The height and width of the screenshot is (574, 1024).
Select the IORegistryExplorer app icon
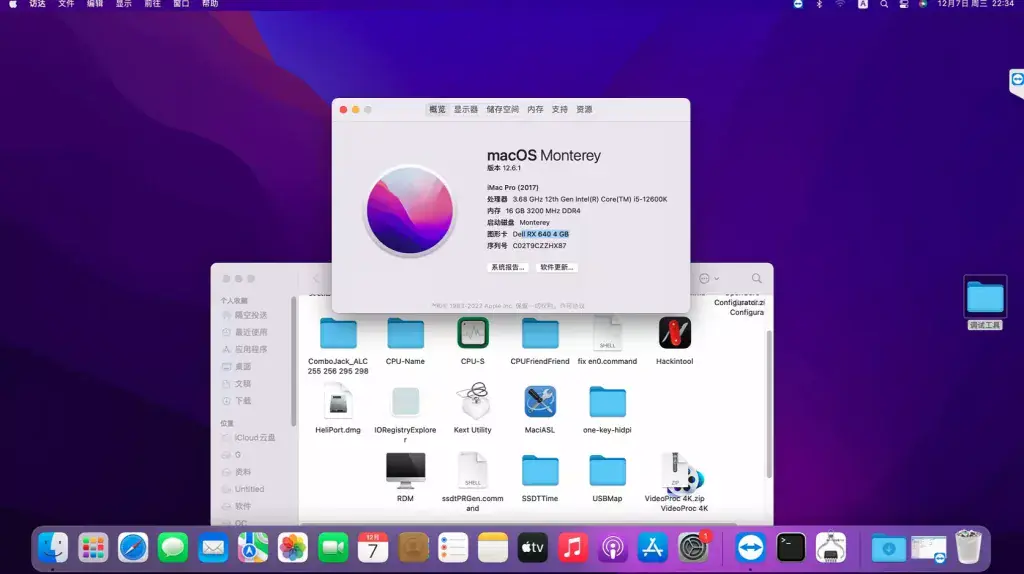[405, 402]
